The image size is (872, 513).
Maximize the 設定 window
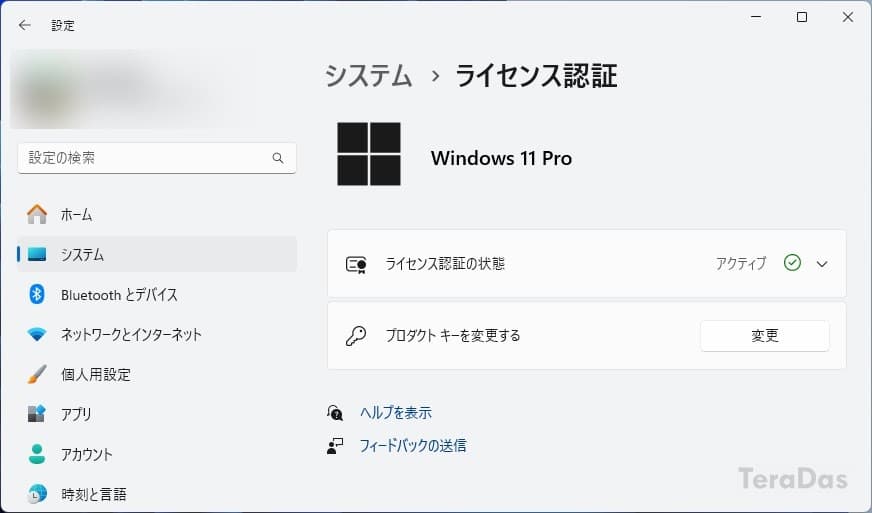coord(802,17)
